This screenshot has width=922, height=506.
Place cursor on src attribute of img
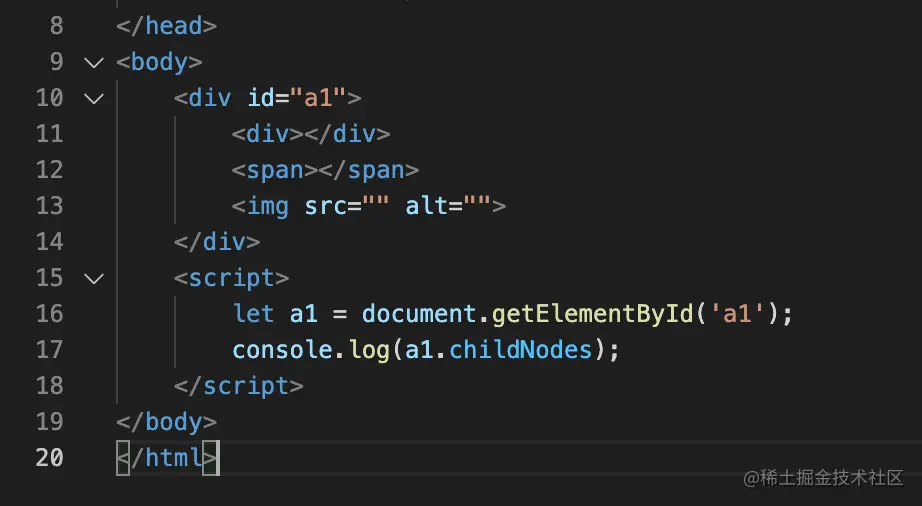[346, 206]
